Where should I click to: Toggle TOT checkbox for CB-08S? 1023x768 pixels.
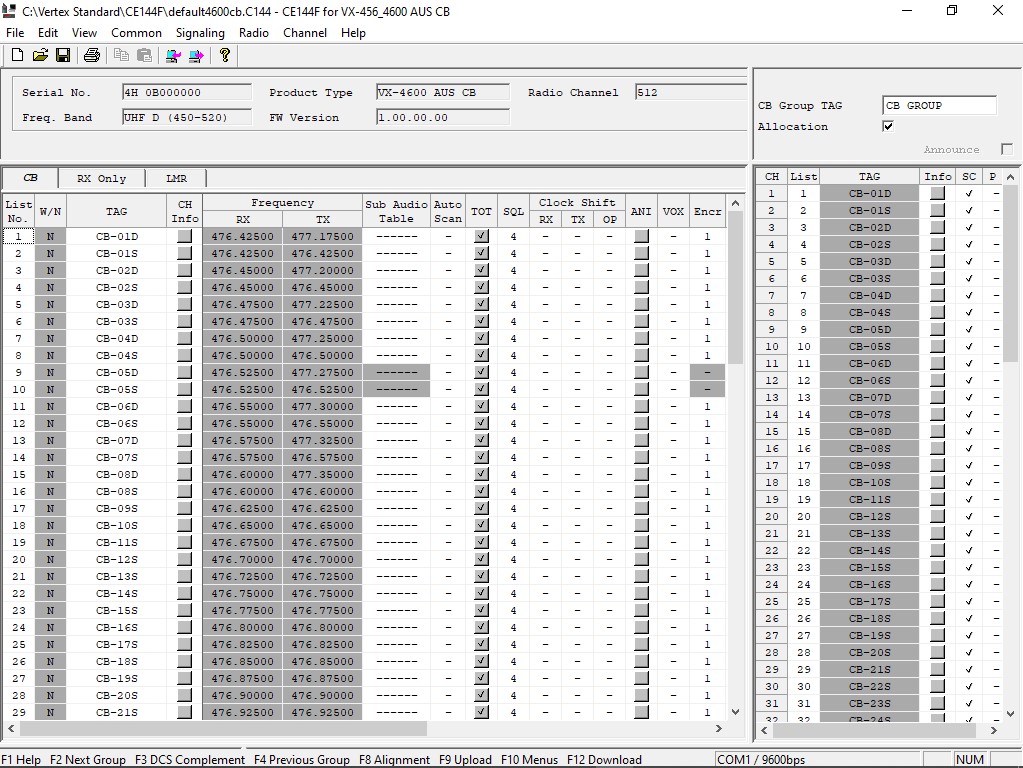(x=481, y=491)
